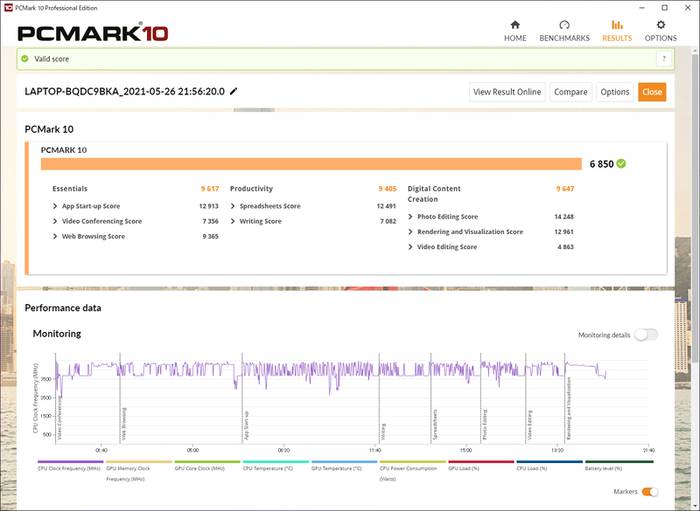Toggle Monitoring details switch

click(x=646, y=335)
